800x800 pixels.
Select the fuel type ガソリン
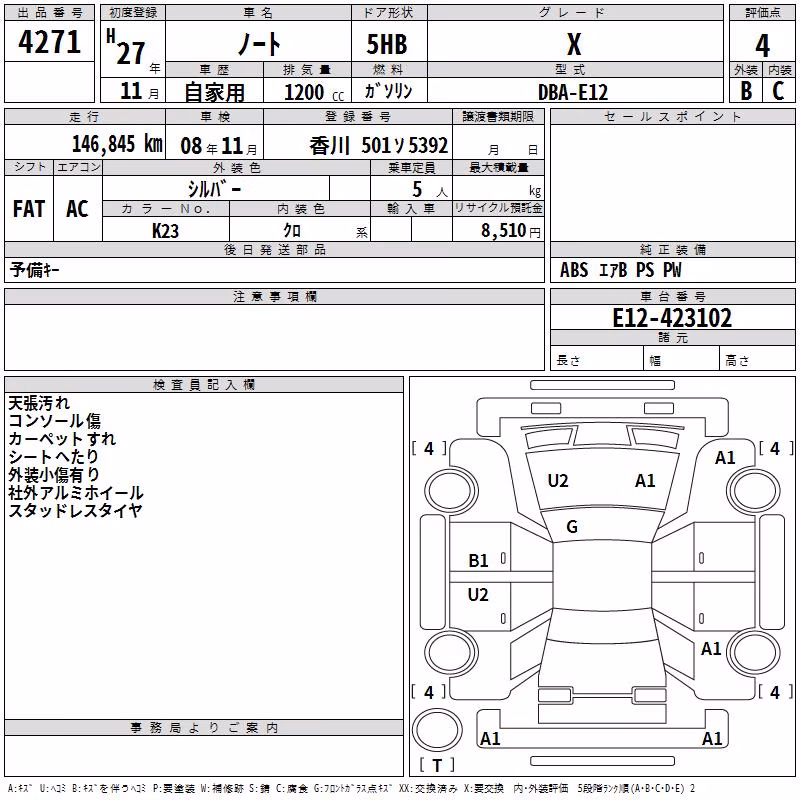[388, 91]
